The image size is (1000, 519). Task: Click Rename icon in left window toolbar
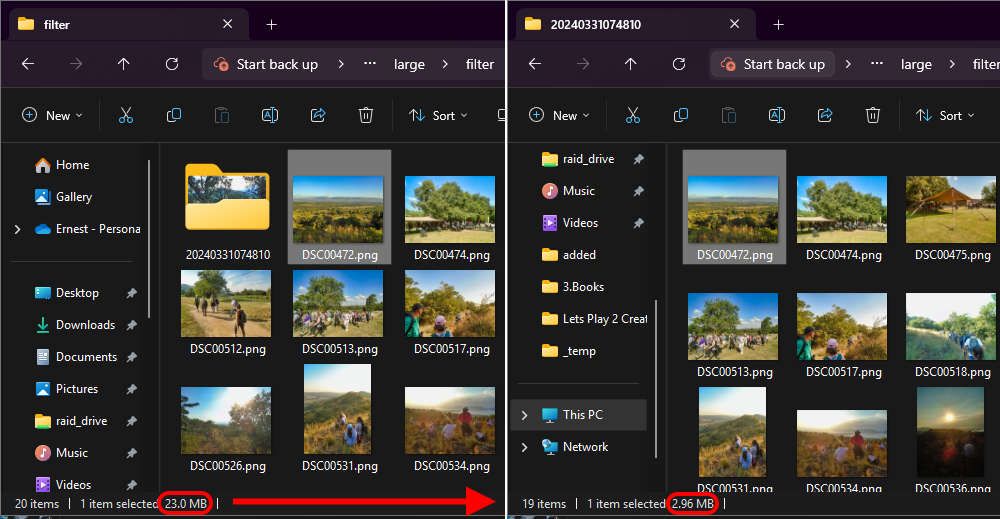pyautogui.click(x=269, y=116)
